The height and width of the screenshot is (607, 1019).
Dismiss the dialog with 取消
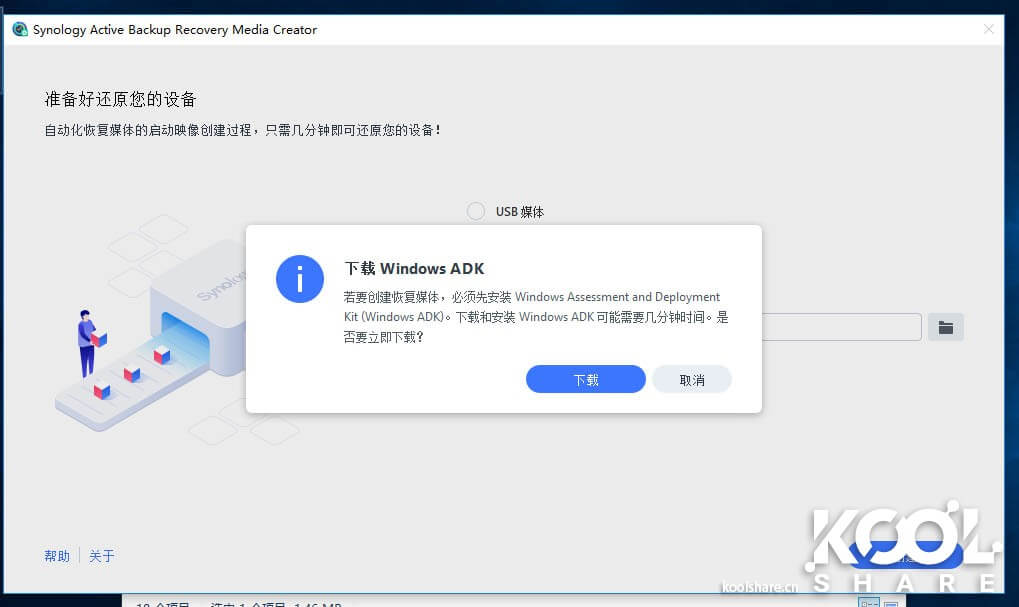coord(691,380)
